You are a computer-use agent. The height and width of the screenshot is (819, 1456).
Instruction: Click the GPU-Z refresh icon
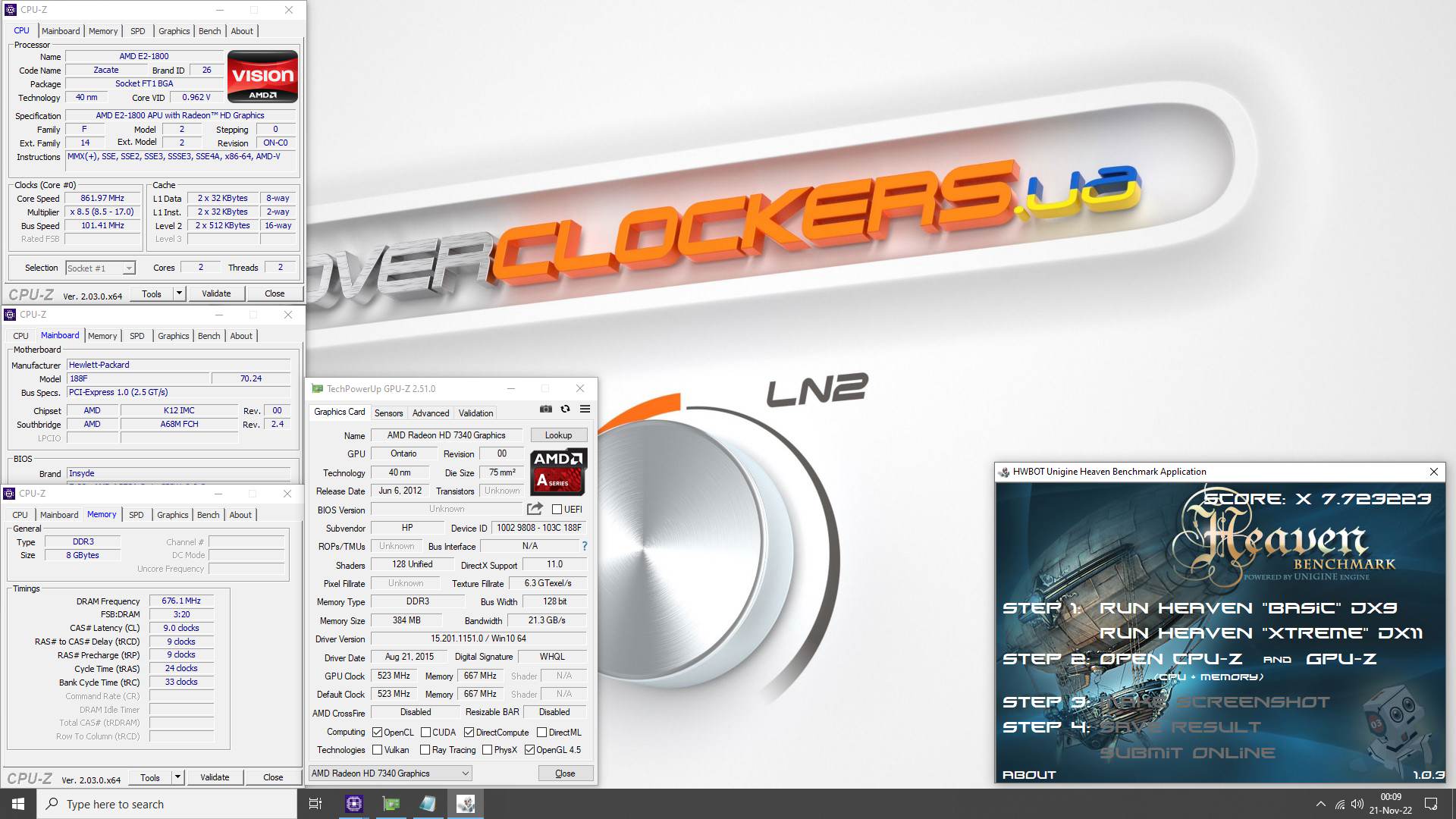(x=565, y=409)
